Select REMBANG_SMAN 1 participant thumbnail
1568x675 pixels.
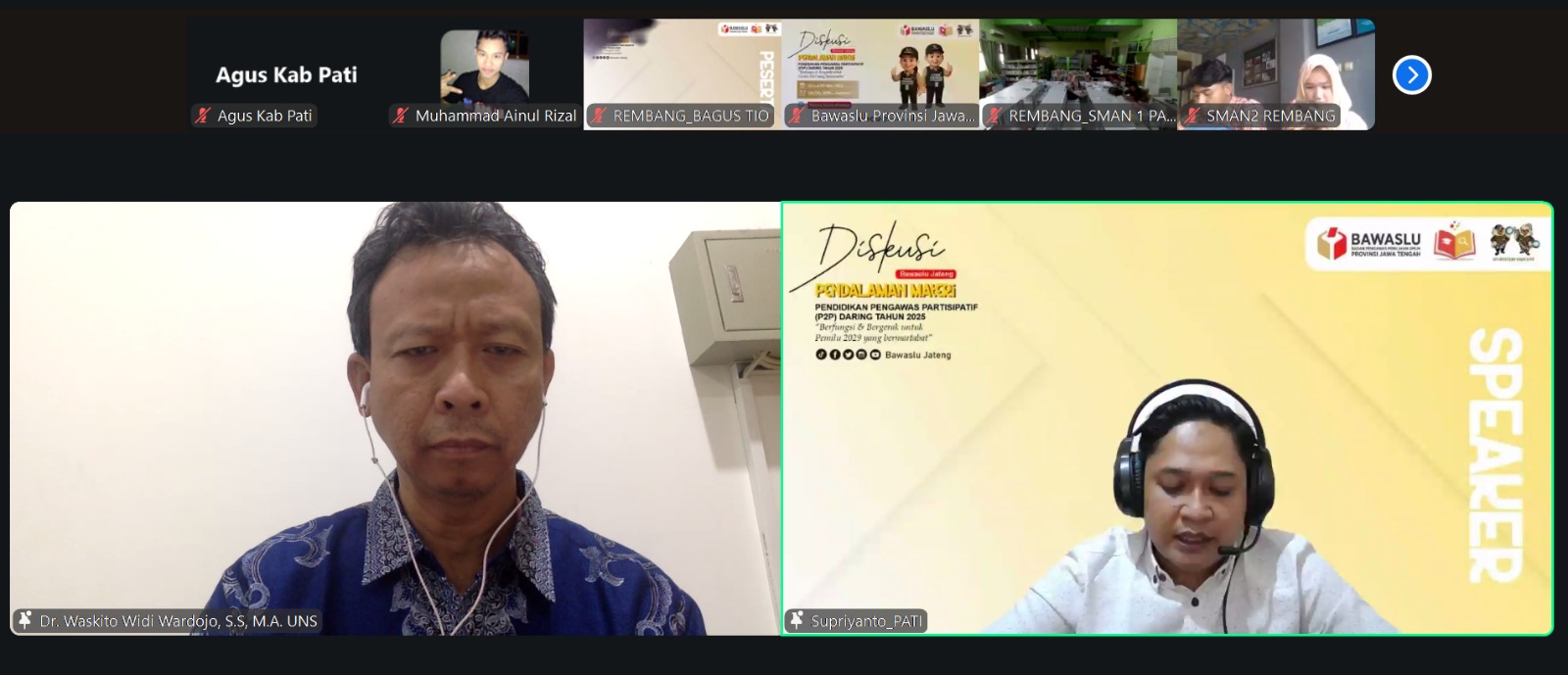coord(1079,74)
